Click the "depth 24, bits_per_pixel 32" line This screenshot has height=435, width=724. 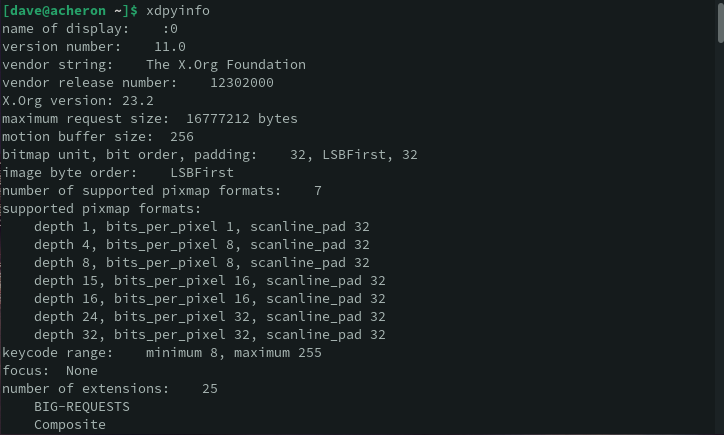tap(210, 317)
